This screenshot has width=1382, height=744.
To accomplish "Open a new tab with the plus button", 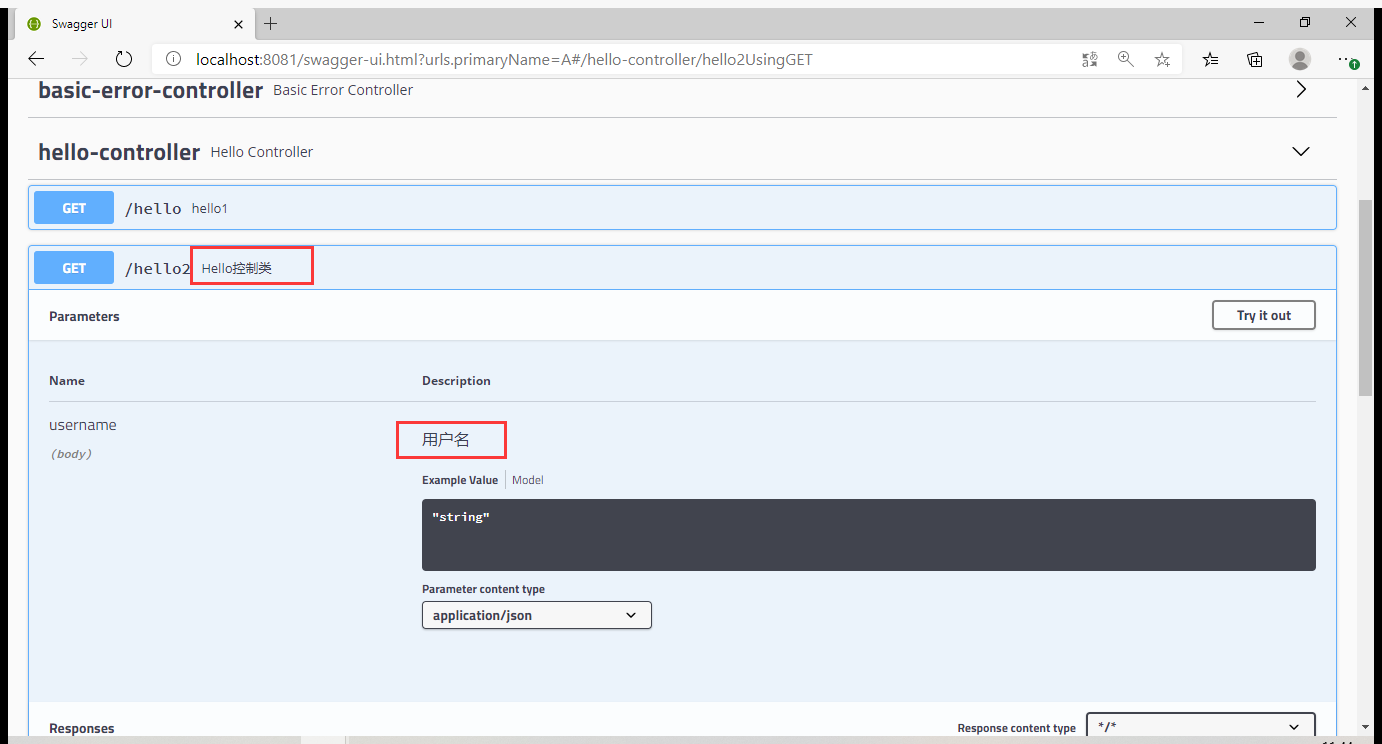I will 270,23.
